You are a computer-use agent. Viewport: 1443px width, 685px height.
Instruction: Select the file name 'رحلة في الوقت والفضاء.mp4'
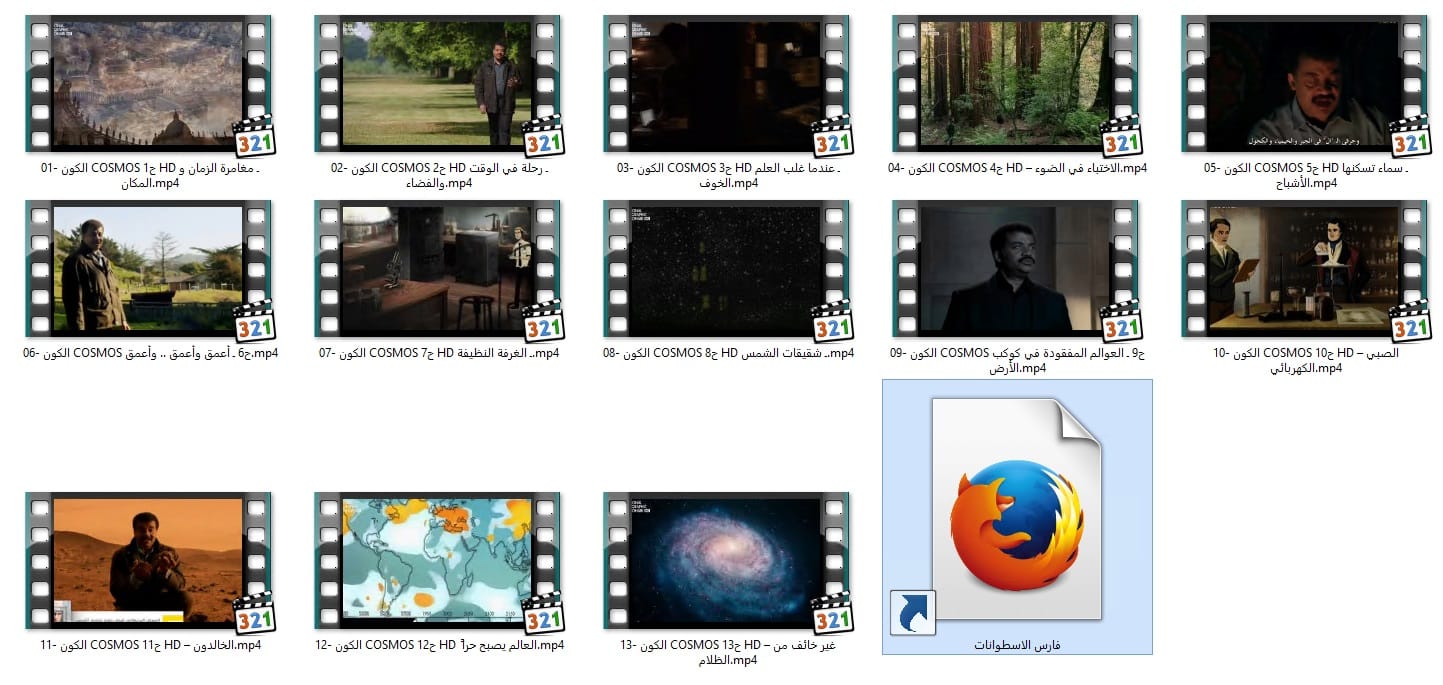point(439,175)
